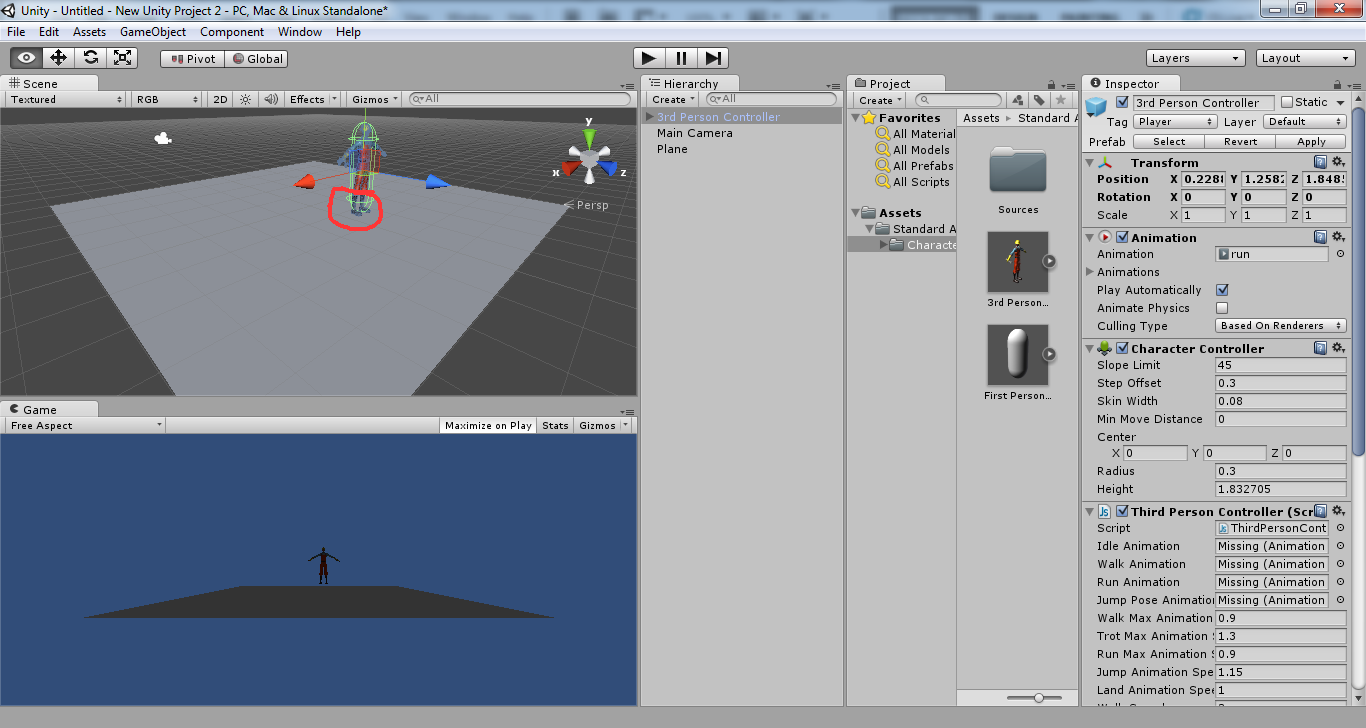
Task: Click Search by Type icon in Project panel
Action: (1018, 100)
